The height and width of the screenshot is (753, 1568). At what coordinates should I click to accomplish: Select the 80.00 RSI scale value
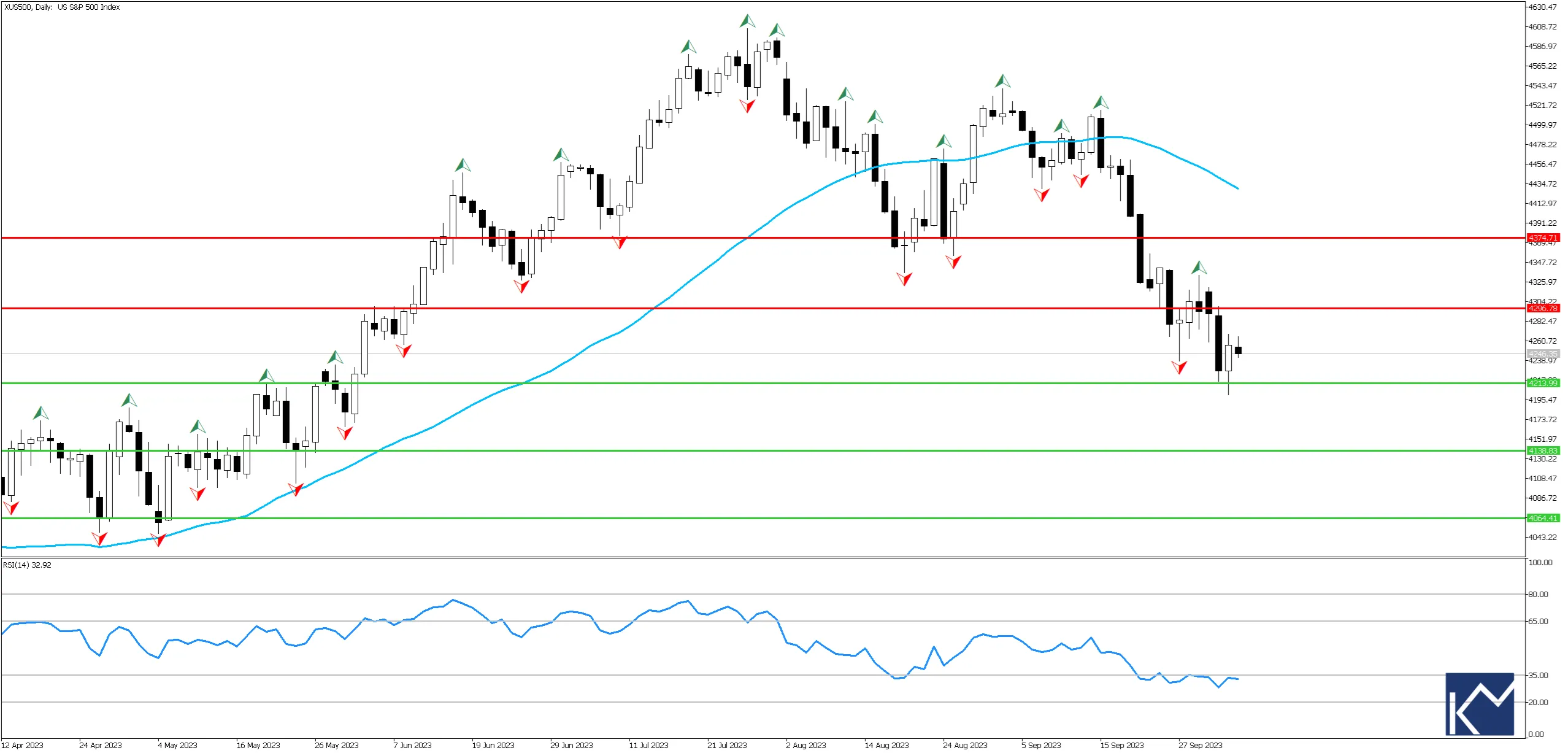1538,595
